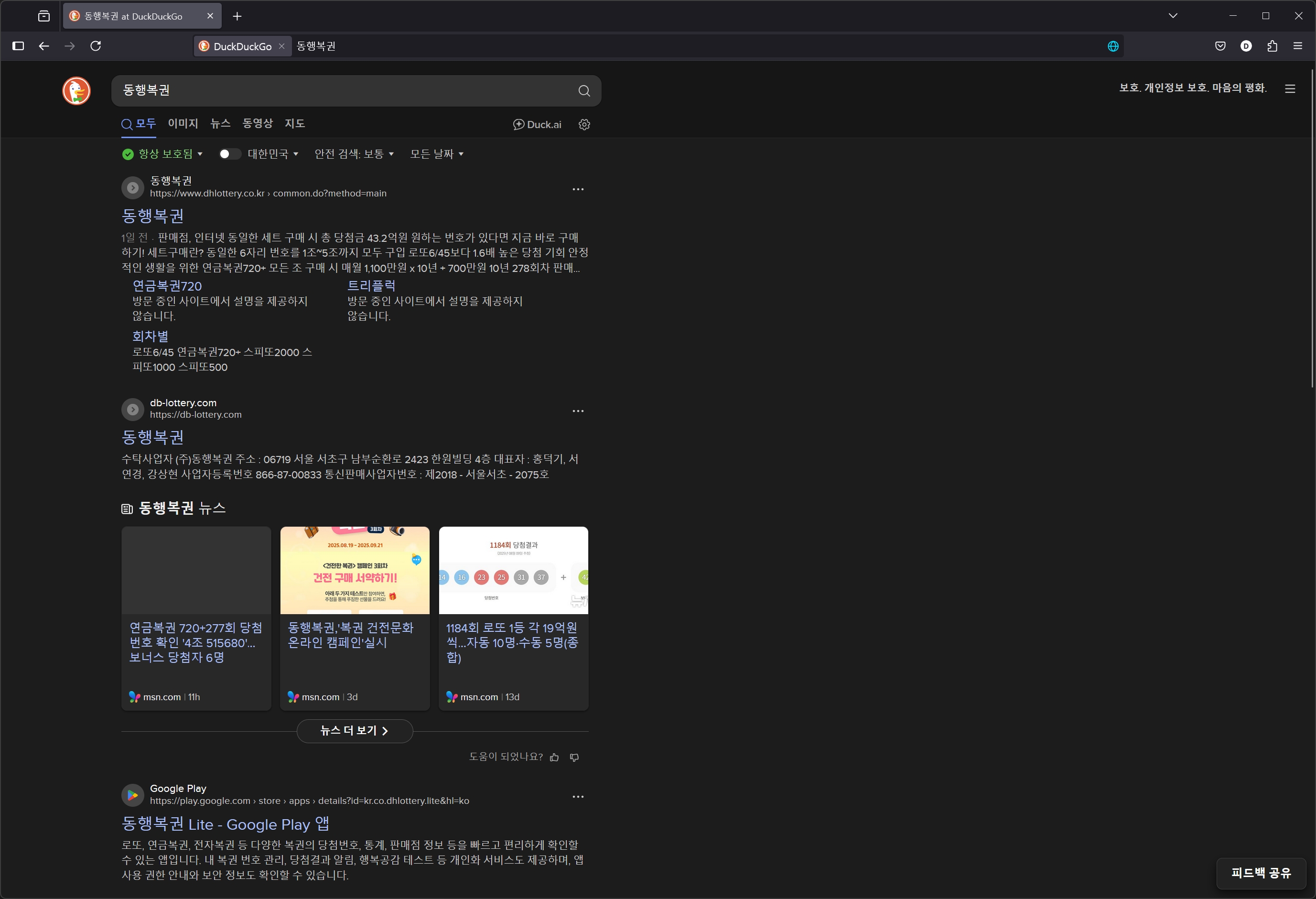Open 1184회 로또 1등 news headline
1316x899 pixels.
[x=512, y=643]
